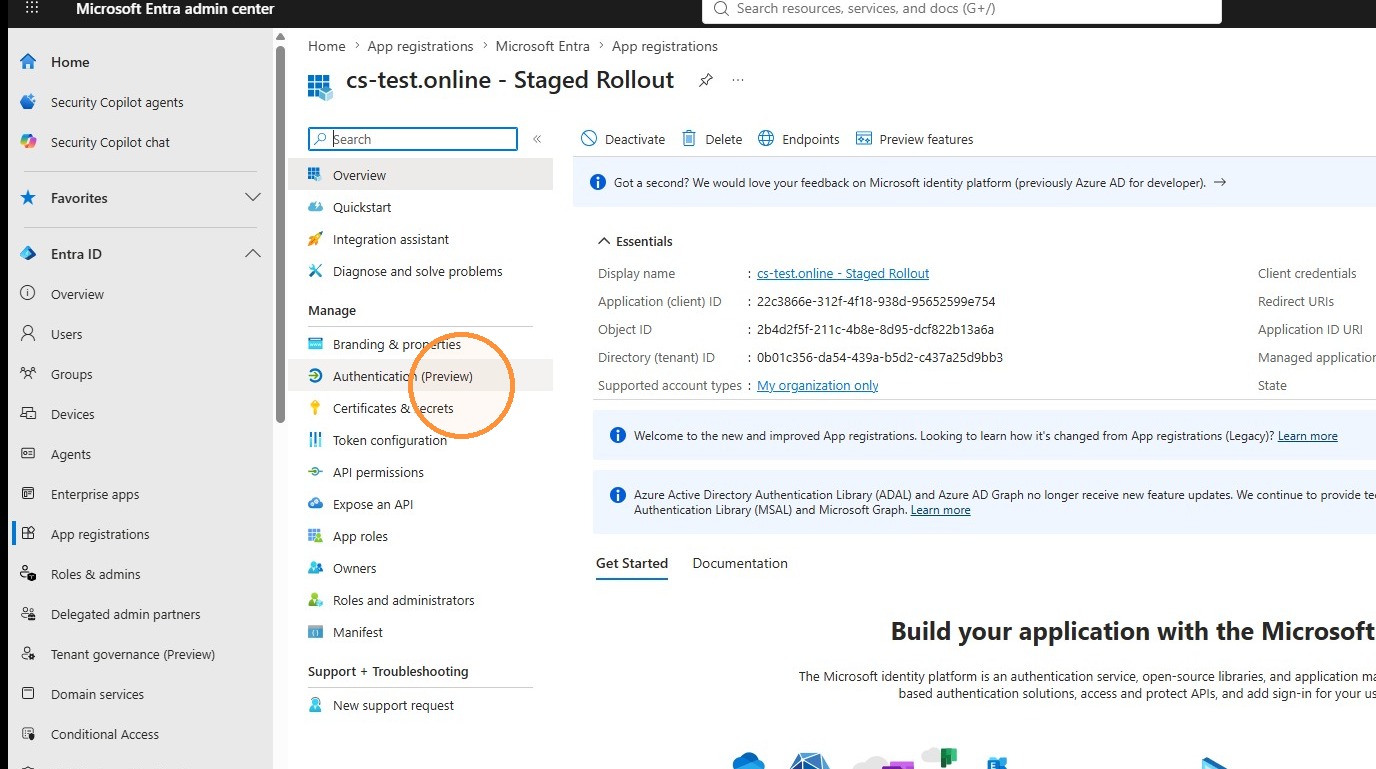Click the Certificates & secrets key icon
This screenshot has height=769, width=1376.
pyautogui.click(x=316, y=408)
